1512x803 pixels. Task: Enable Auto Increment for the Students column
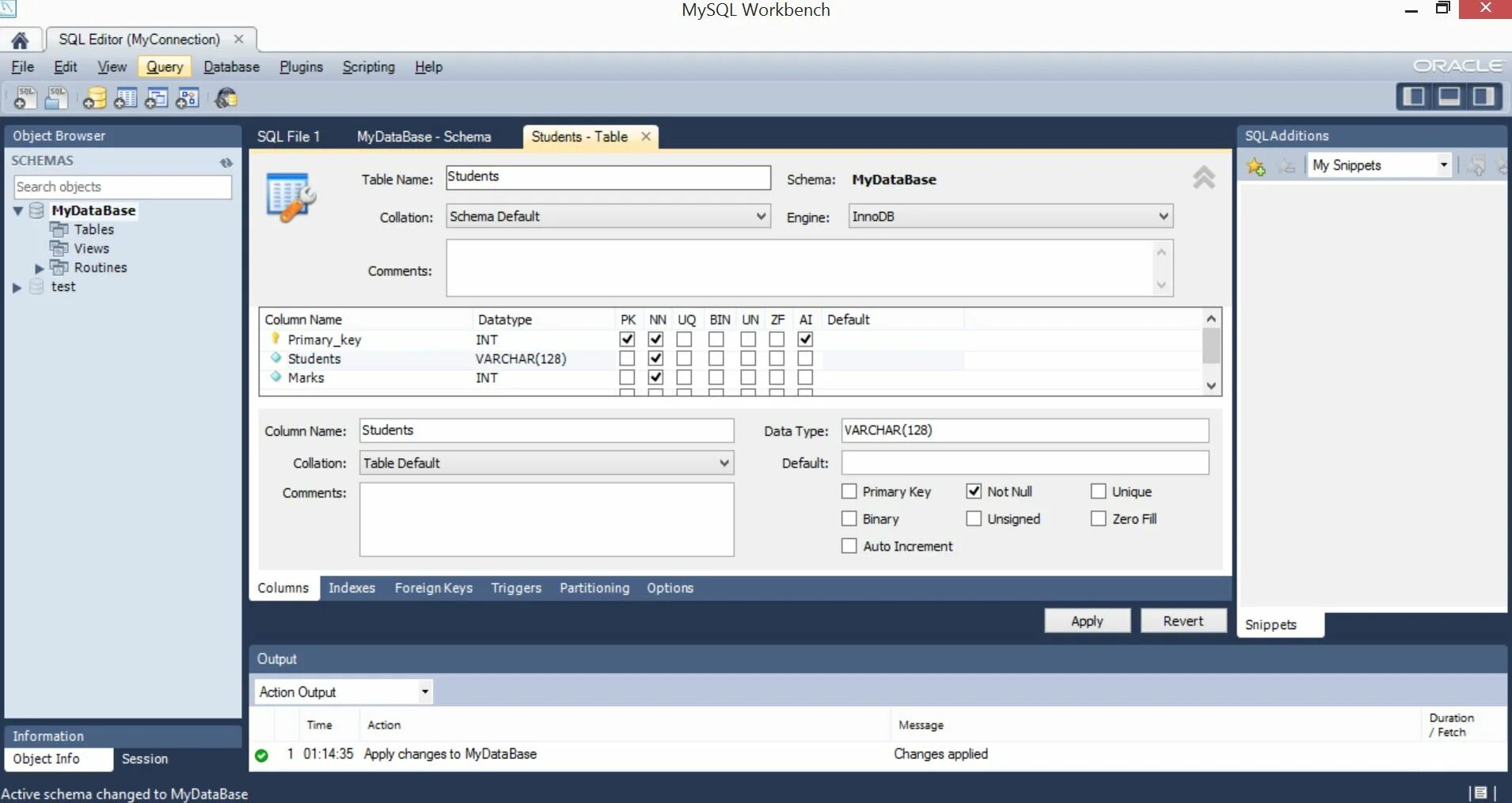pos(849,545)
